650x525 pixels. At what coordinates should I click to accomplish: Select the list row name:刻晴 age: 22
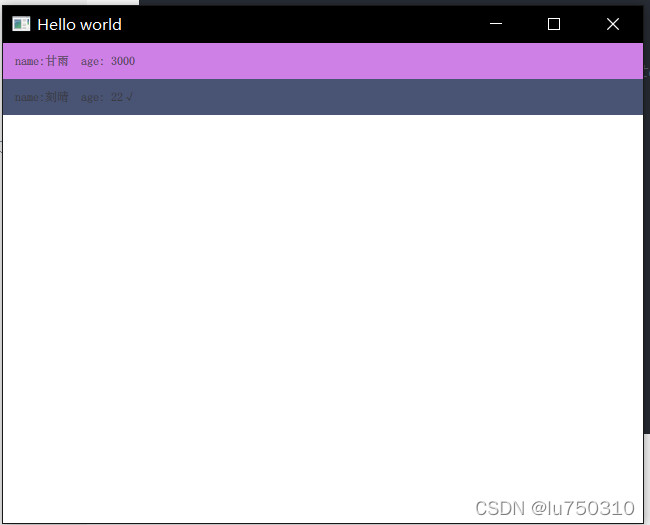tap(323, 97)
